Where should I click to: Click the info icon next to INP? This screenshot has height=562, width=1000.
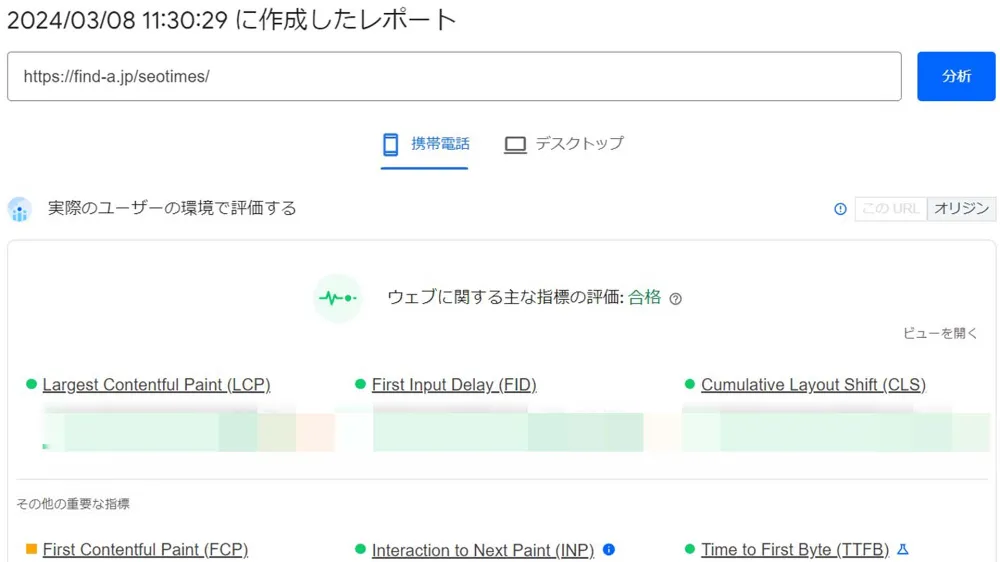(609, 549)
